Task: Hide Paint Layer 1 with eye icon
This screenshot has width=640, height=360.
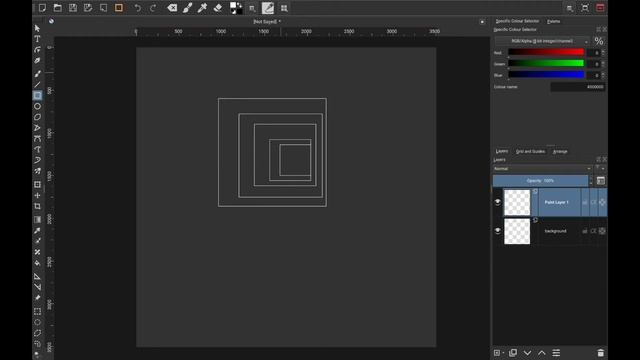Action: coord(498,202)
